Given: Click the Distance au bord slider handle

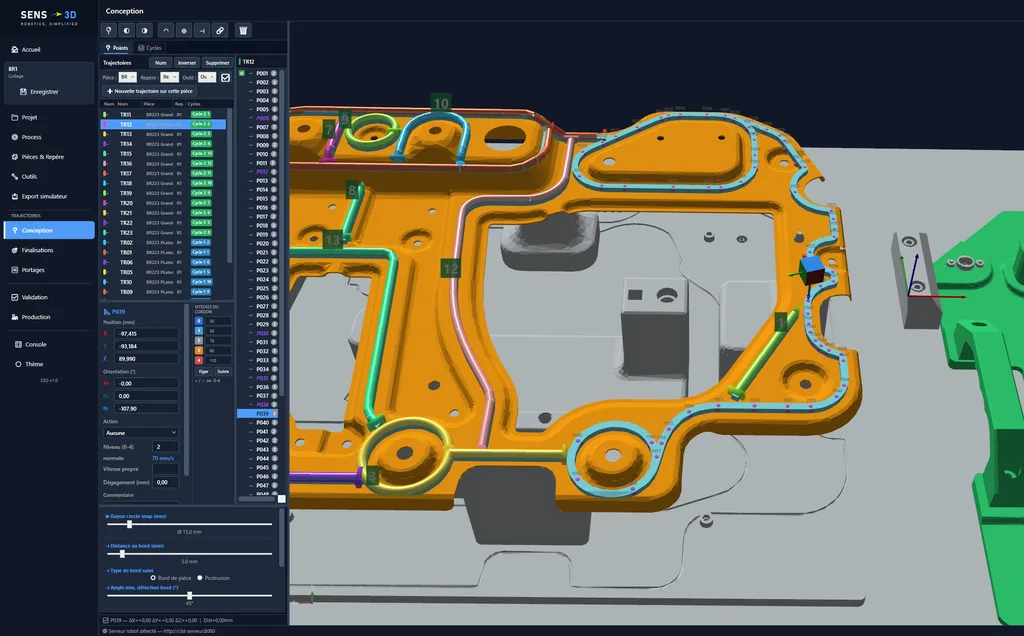Looking at the screenshot, I should 122,554.
